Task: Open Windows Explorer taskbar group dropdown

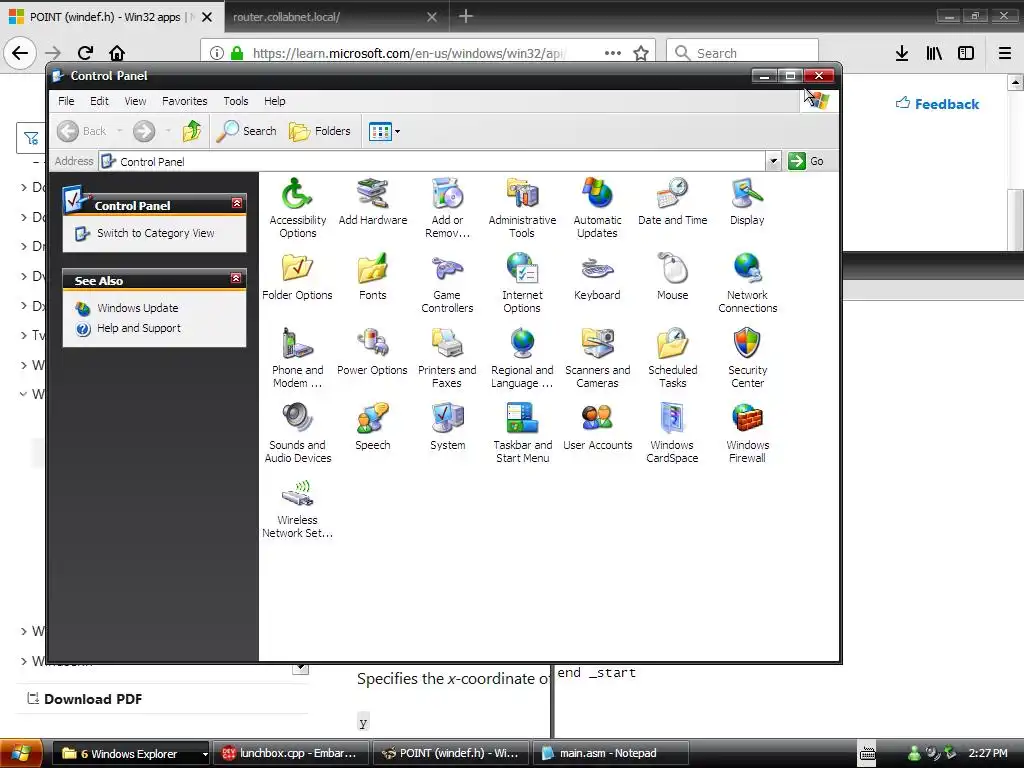Action: tap(204, 754)
